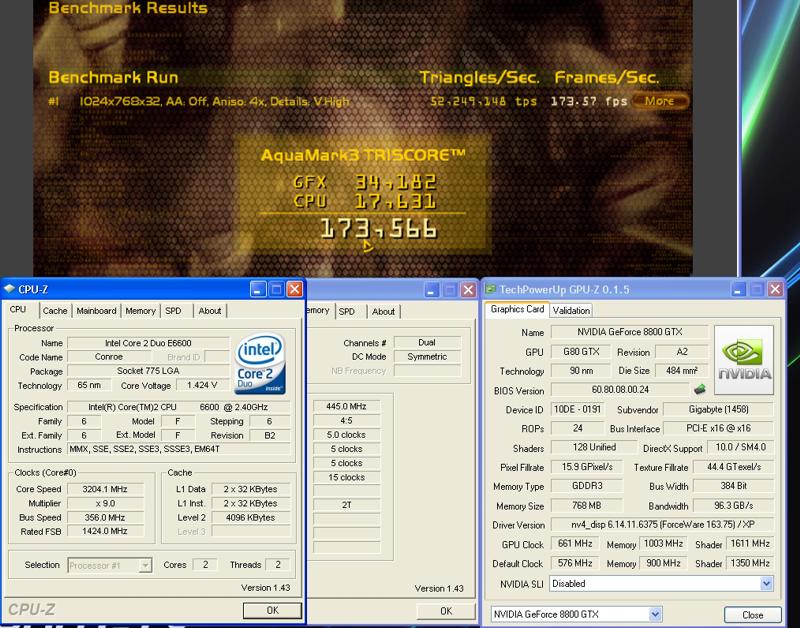The image size is (800, 628).
Task: Click the BIOS save chip icon
Action: 700,390
